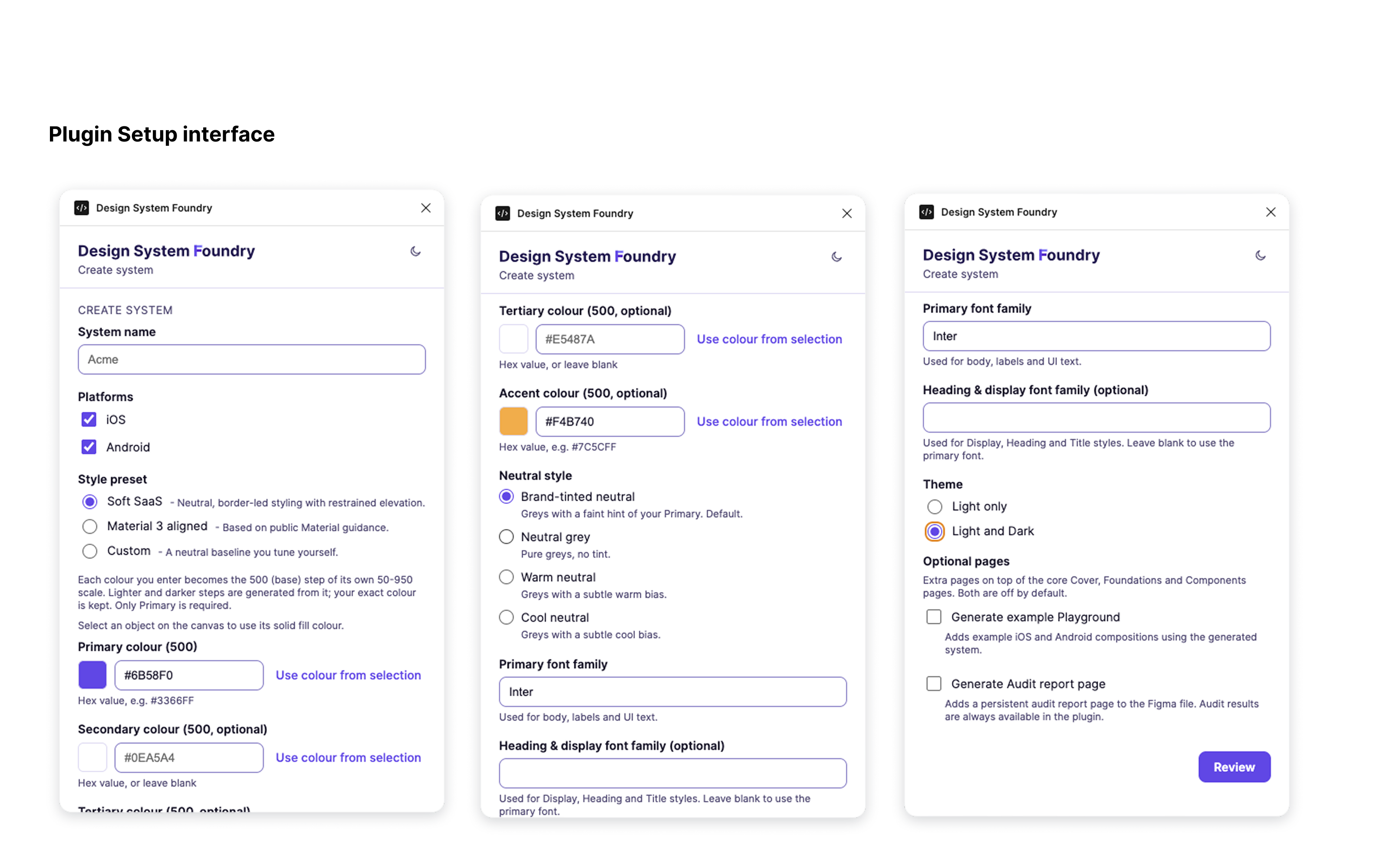Uncheck the iOS platform checkbox
The width and height of the screenshot is (1389, 868).
click(89, 420)
